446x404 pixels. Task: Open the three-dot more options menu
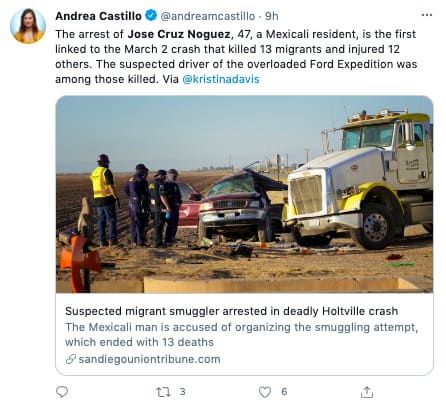427,15
